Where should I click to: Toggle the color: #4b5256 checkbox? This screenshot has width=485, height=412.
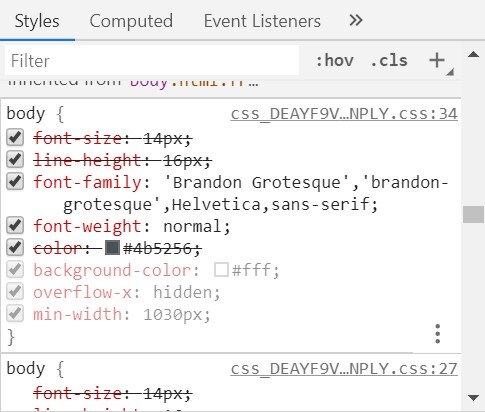pyautogui.click(x=15, y=248)
